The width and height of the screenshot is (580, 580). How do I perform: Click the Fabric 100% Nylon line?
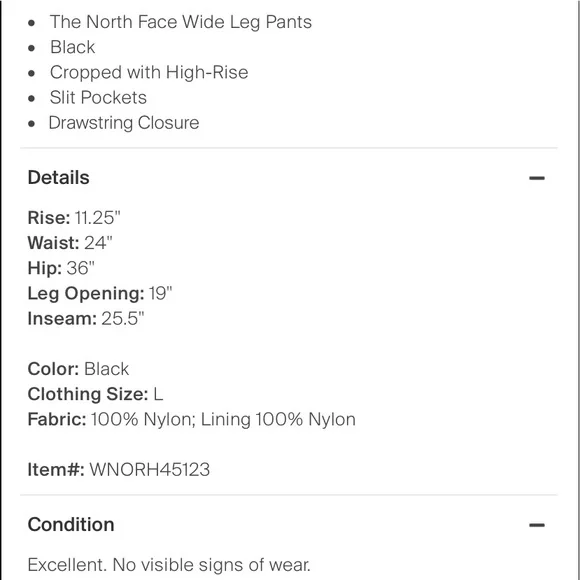[x=192, y=419]
